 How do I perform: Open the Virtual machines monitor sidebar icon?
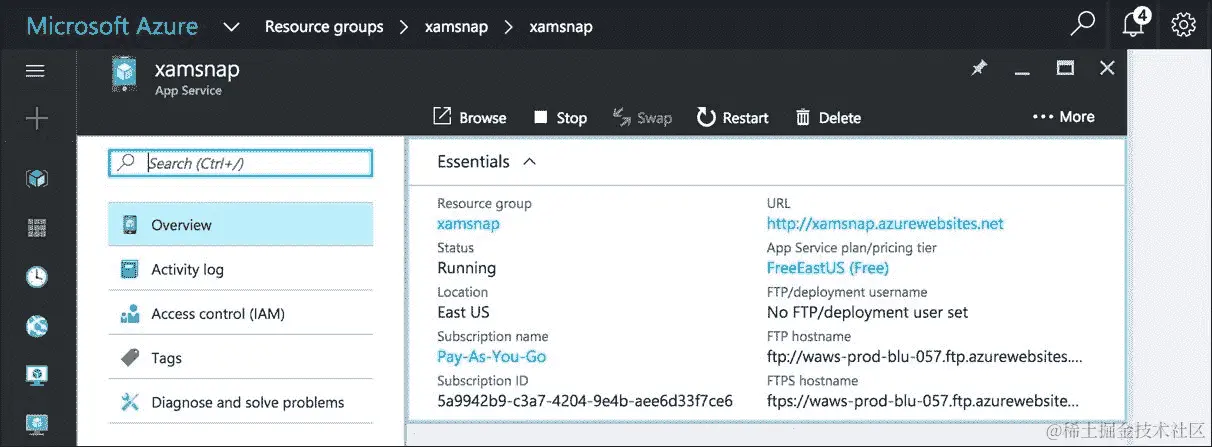36,375
